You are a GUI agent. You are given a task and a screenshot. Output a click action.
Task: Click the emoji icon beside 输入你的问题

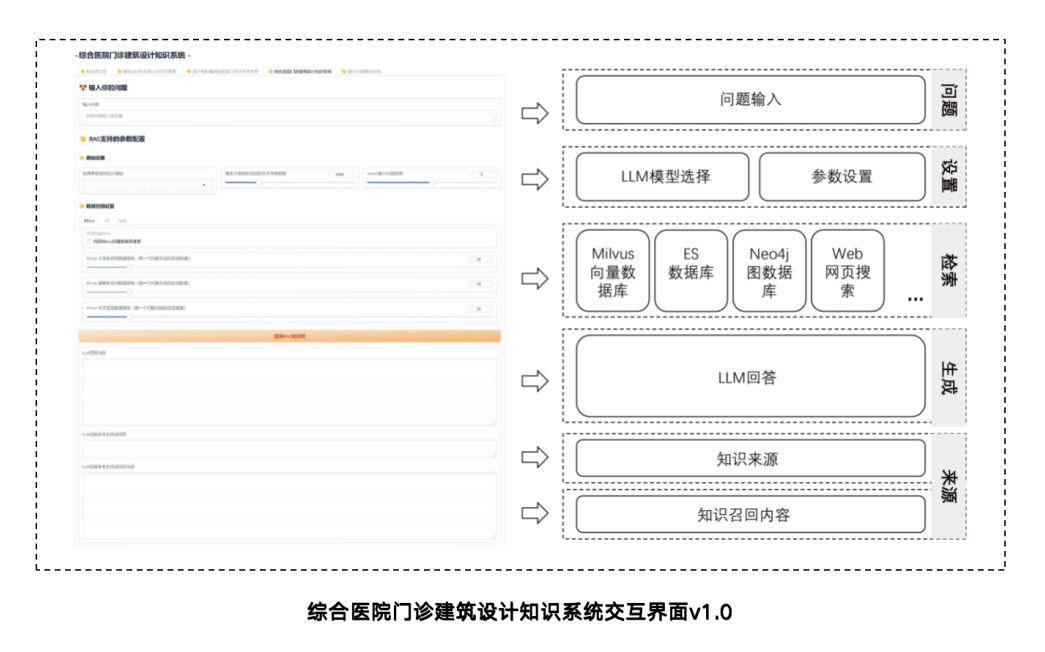click(x=83, y=87)
